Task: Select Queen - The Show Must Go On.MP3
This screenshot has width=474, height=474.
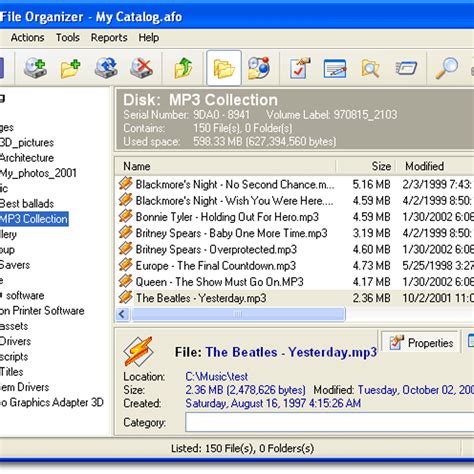Action: [219, 282]
